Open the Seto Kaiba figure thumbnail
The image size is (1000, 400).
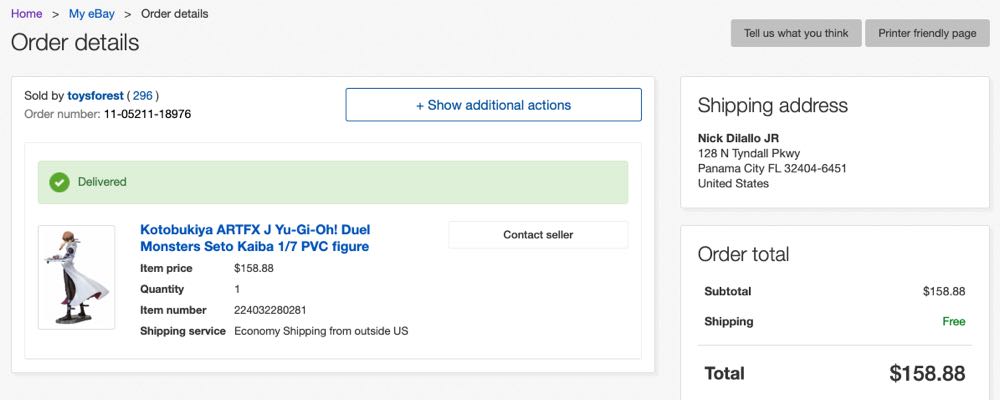76,277
